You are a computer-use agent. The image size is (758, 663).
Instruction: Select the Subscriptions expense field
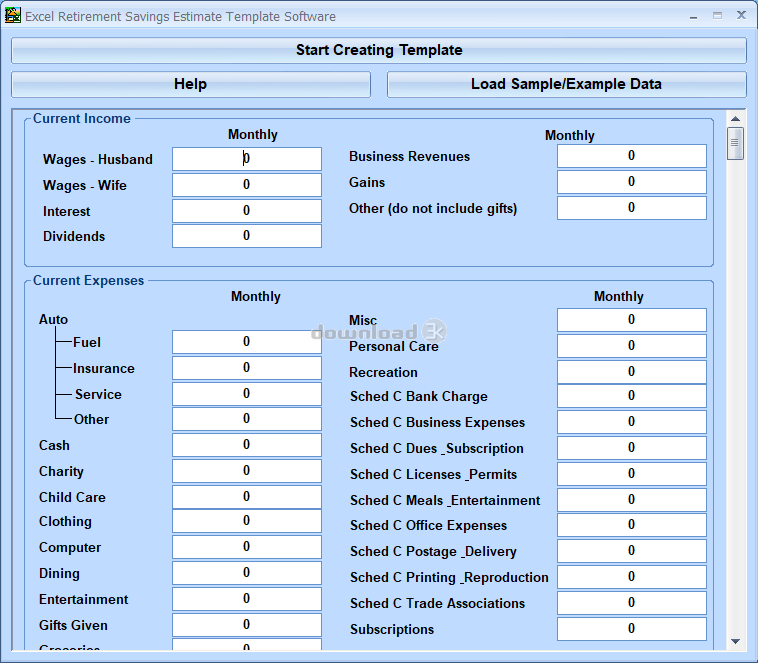pos(631,629)
